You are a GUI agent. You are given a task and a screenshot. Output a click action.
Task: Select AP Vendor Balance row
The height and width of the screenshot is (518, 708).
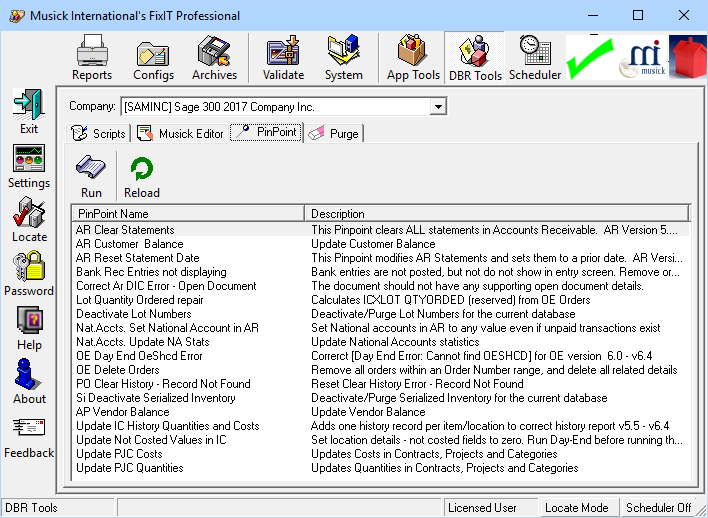[381, 412]
